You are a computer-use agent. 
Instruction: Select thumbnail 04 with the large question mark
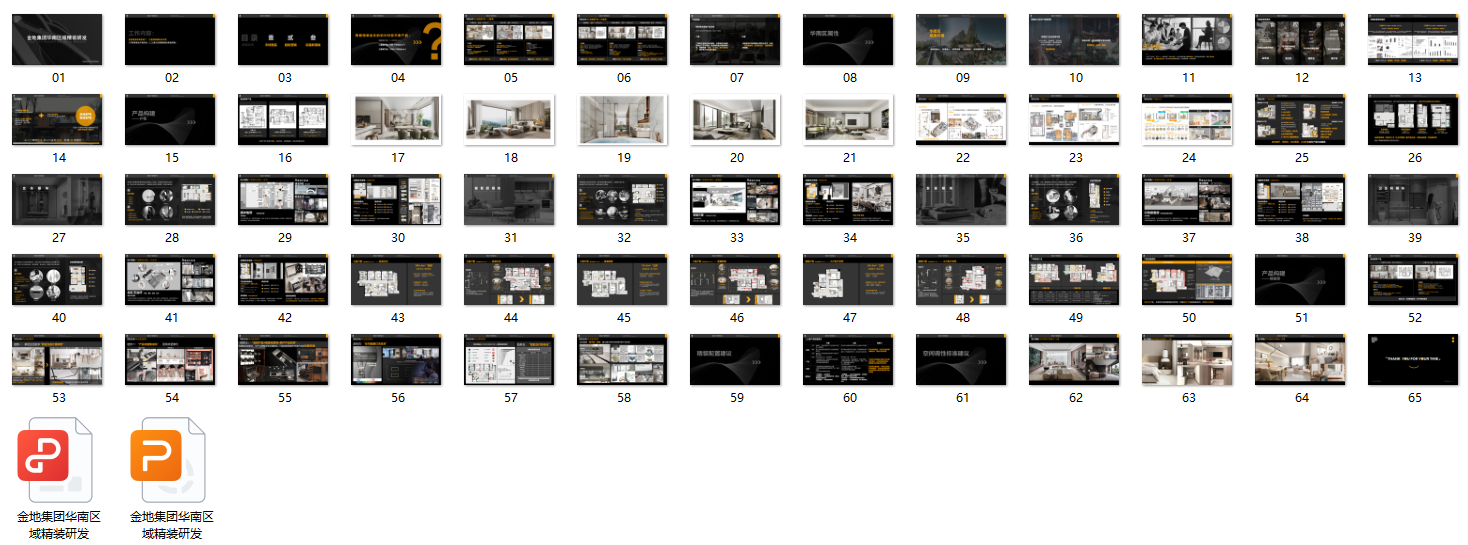(x=396, y=40)
